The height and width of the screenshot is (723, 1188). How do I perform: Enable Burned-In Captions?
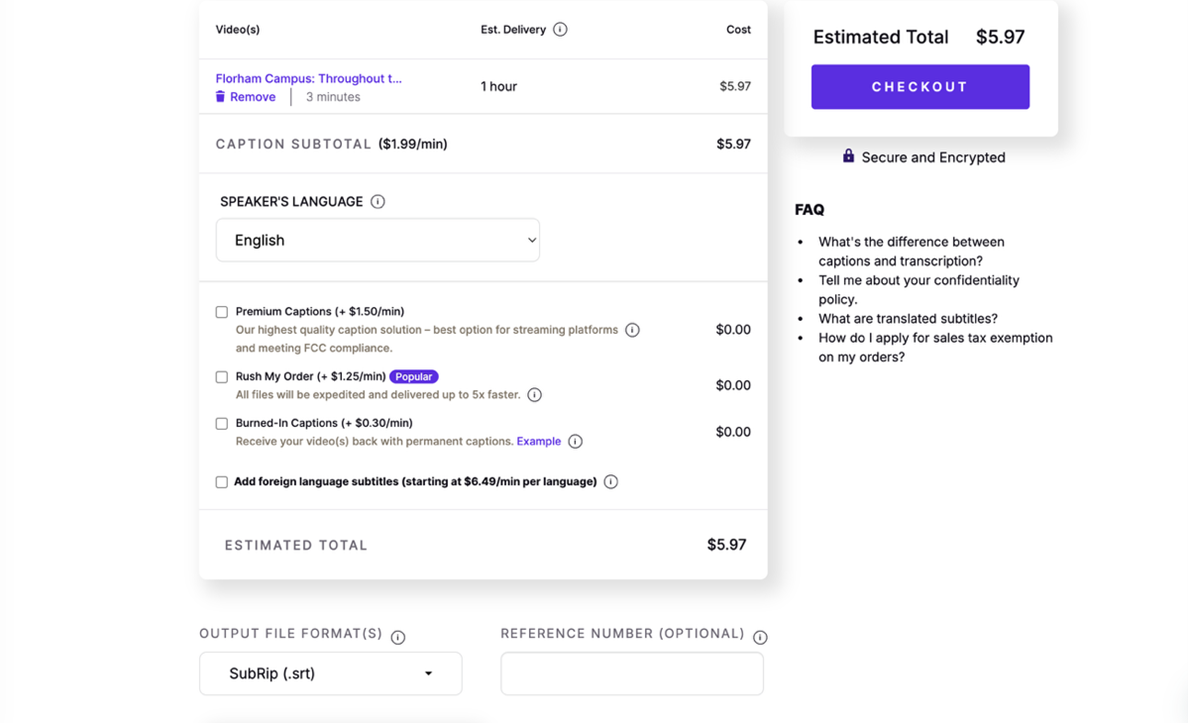[x=221, y=423]
